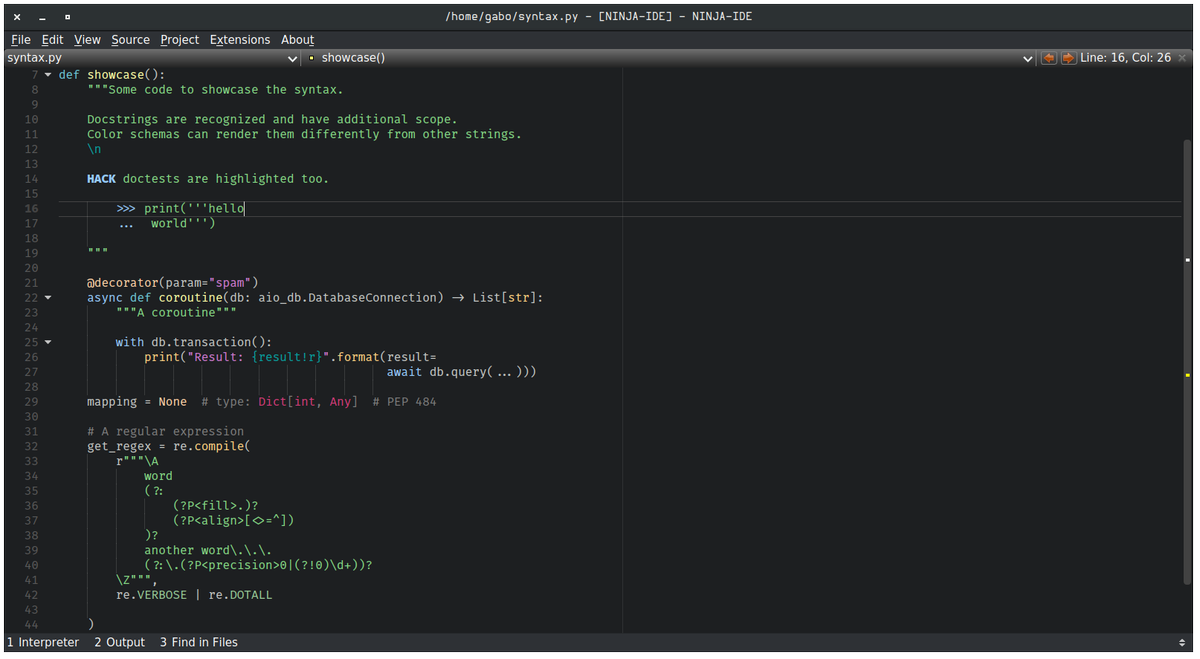Open the showcase() symbol dropdown
This screenshot has width=1200, height=659.
click(671, 58)
